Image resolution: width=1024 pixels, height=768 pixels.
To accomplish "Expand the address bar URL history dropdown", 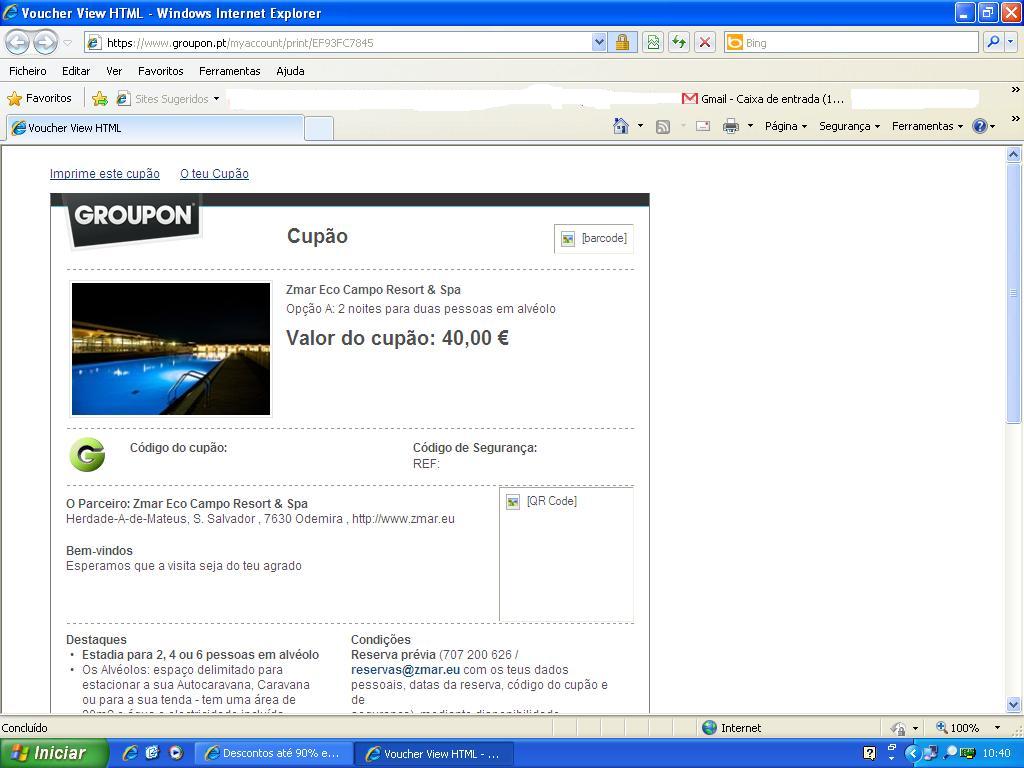I will (x=599, y=43).
